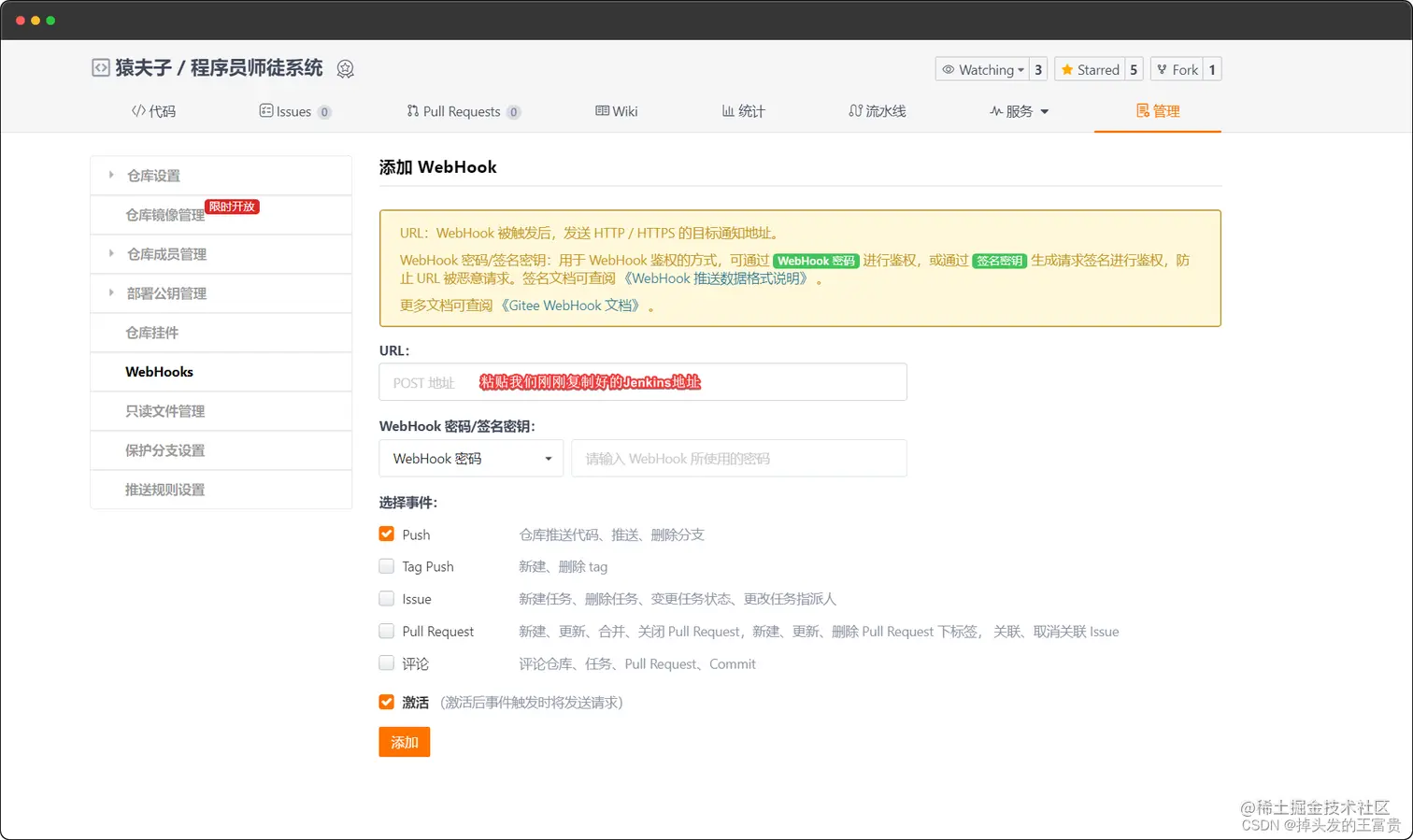The width and height of the screenshot is (1413, 840).
Task: Switch to the 代码 tab
Action: [153, 111]
